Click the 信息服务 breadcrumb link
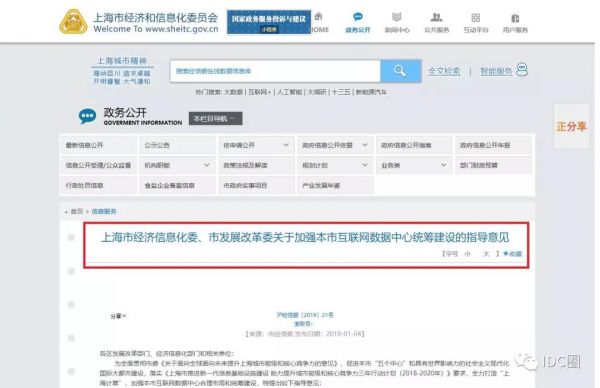600x388 pixels. pos(104,211)
